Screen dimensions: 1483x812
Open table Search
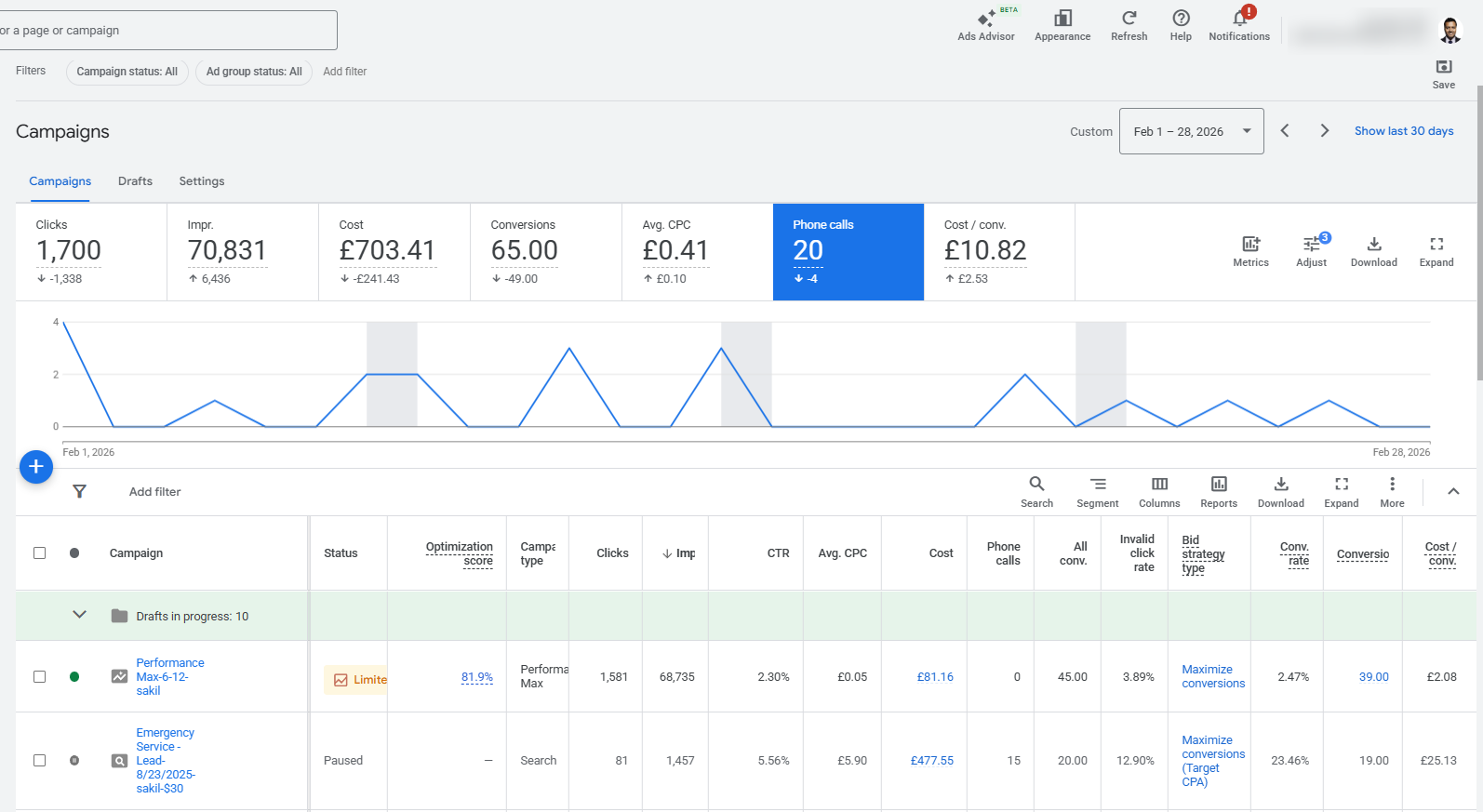point(1036,492)
